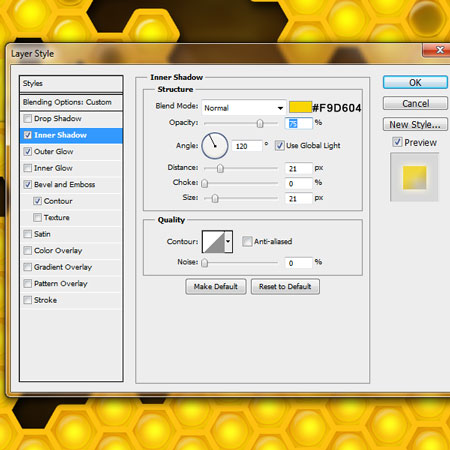Open the contour curve thumbnail
450x450 pixels.
[x=214, y=242]
